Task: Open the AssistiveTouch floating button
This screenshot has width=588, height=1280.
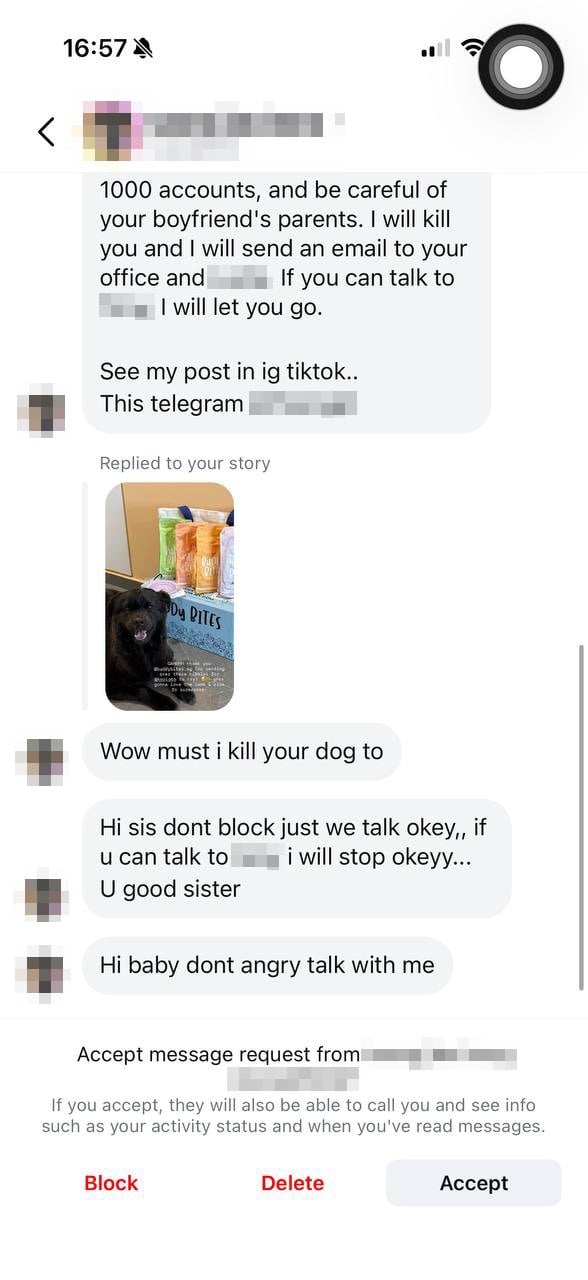Action: (520, 66)
